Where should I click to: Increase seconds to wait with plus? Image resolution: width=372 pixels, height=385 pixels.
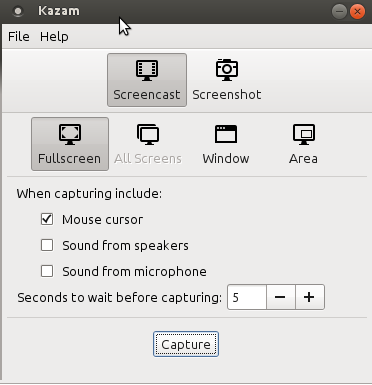[310, 297]
